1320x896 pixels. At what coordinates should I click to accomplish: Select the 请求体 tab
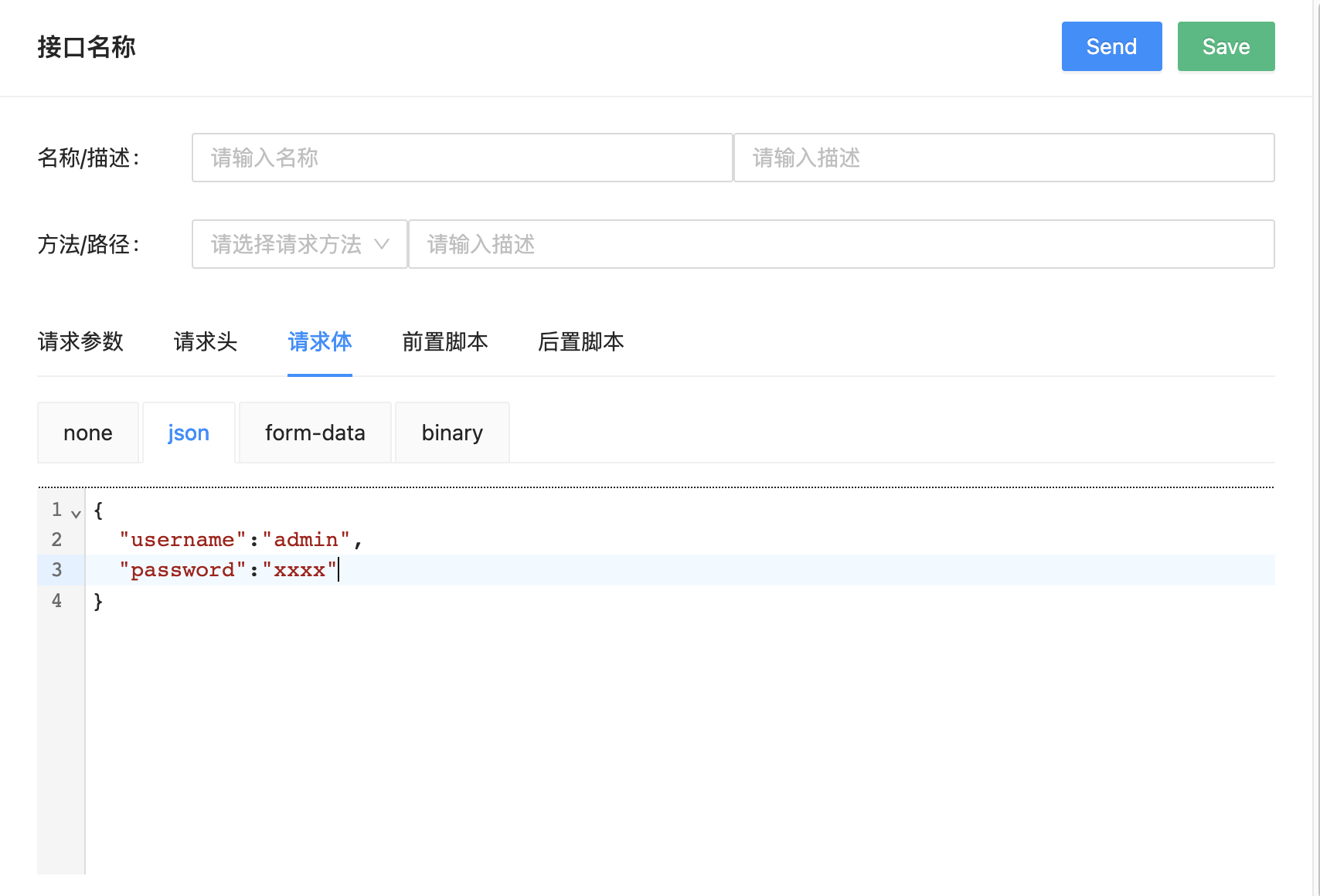[x=320, y=341]
